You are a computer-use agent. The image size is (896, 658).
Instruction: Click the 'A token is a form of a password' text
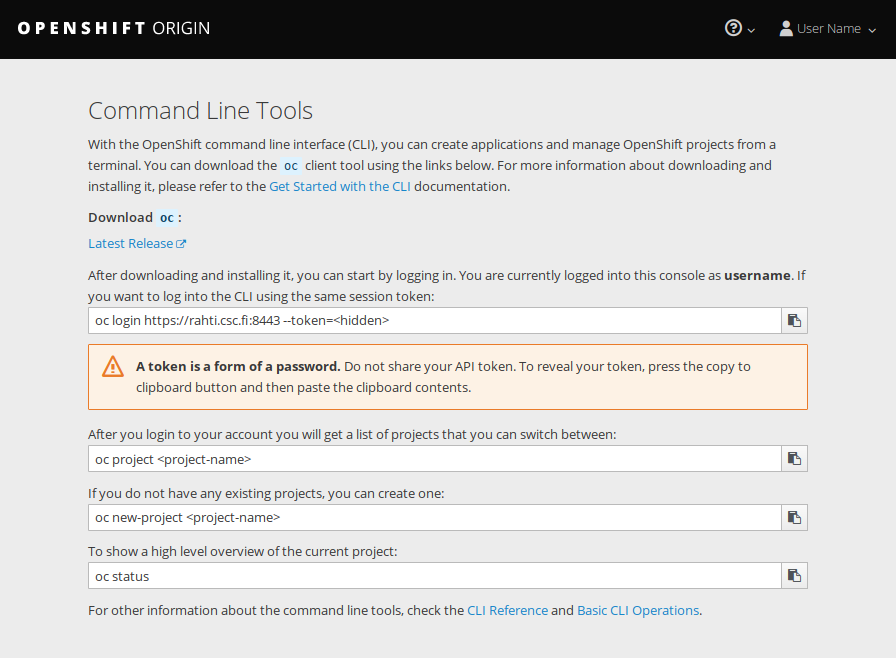point(238,367)
